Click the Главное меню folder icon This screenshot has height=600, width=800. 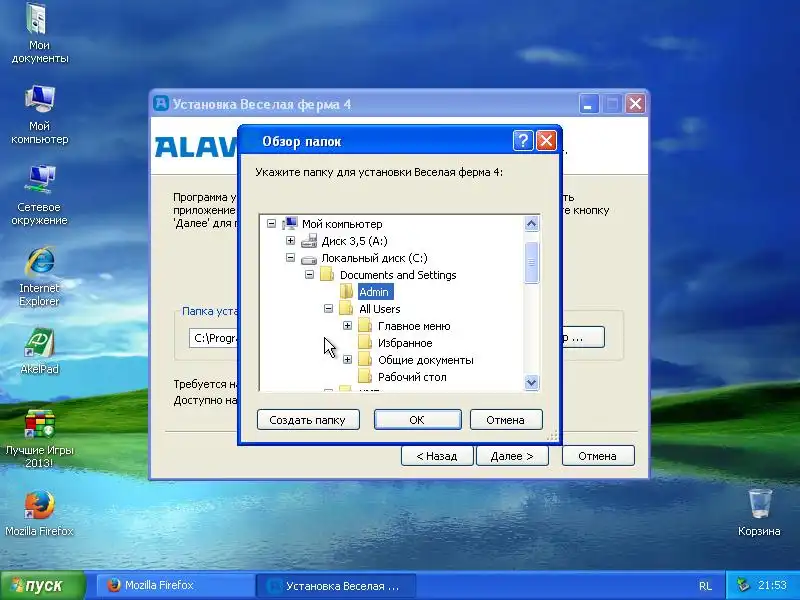point(365,326)
